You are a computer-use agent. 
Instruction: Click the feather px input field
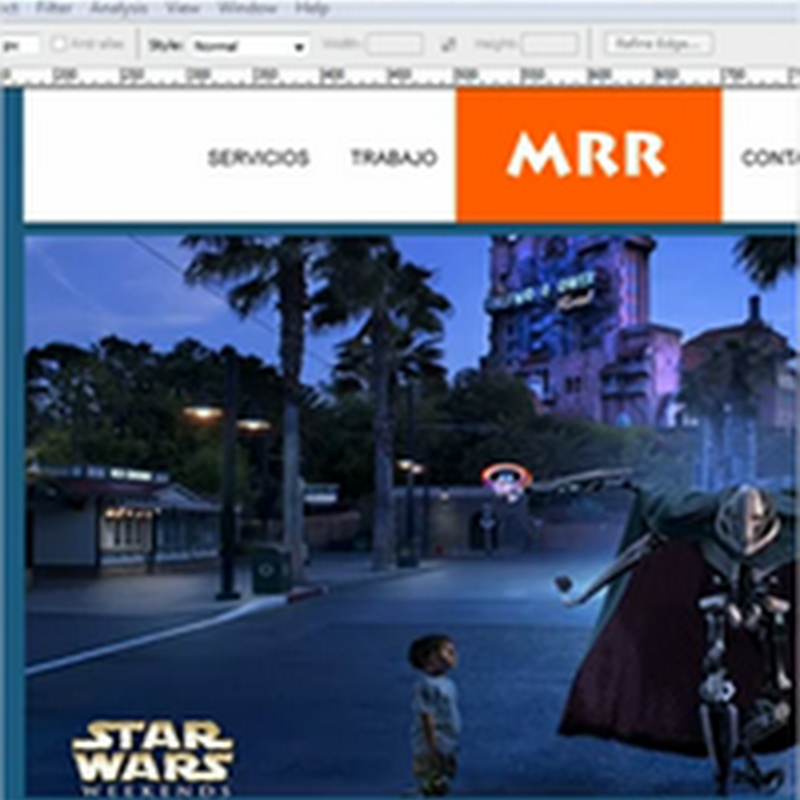(20, 45)
